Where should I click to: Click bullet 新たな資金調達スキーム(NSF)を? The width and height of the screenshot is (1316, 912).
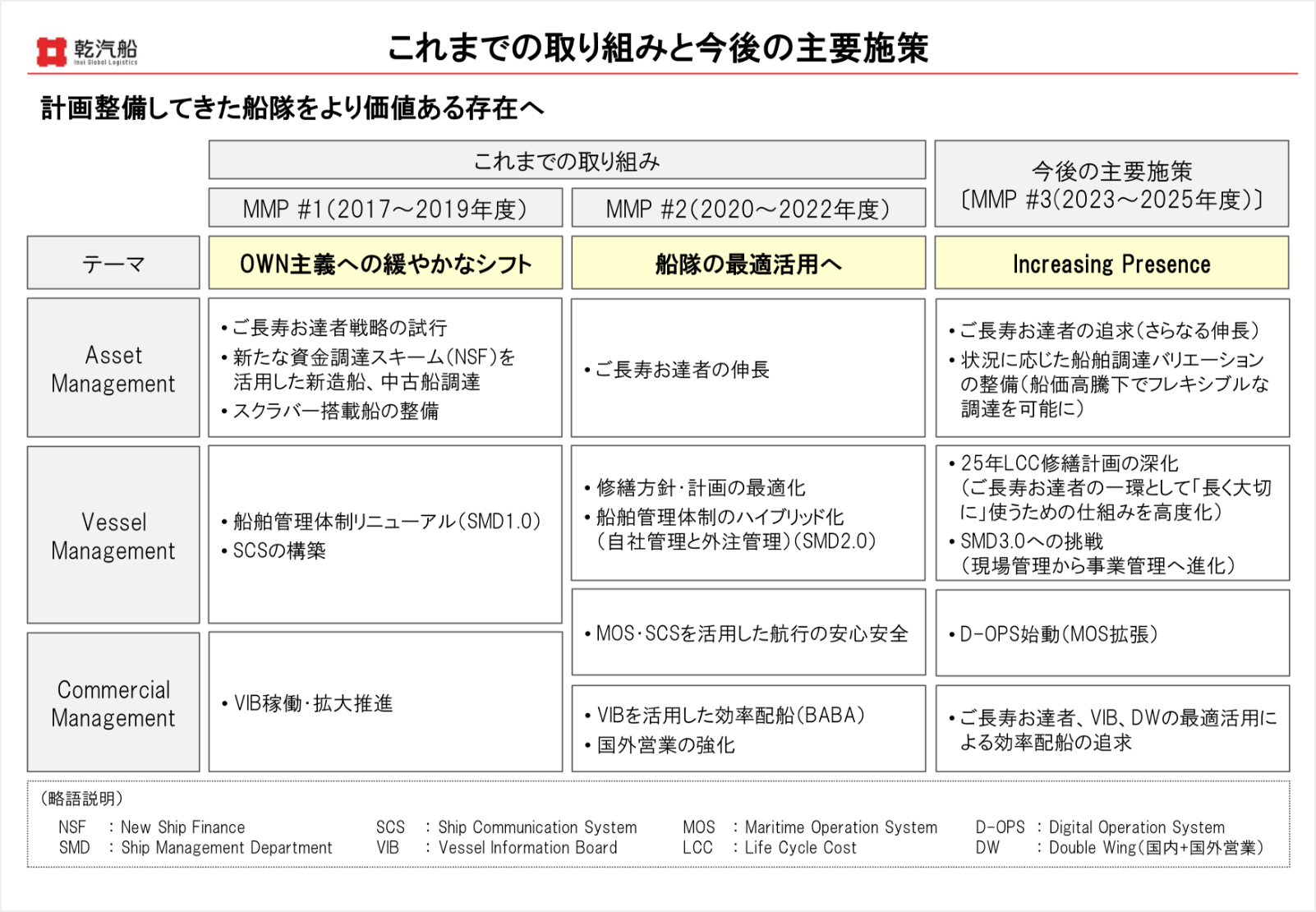(x=369, y=357)
